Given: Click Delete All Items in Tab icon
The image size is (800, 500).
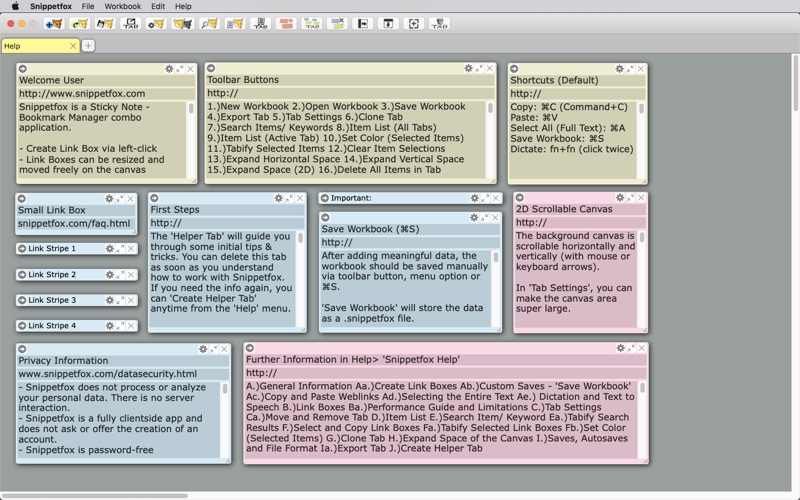Looking at the screenshot, I should coord(439,23).
